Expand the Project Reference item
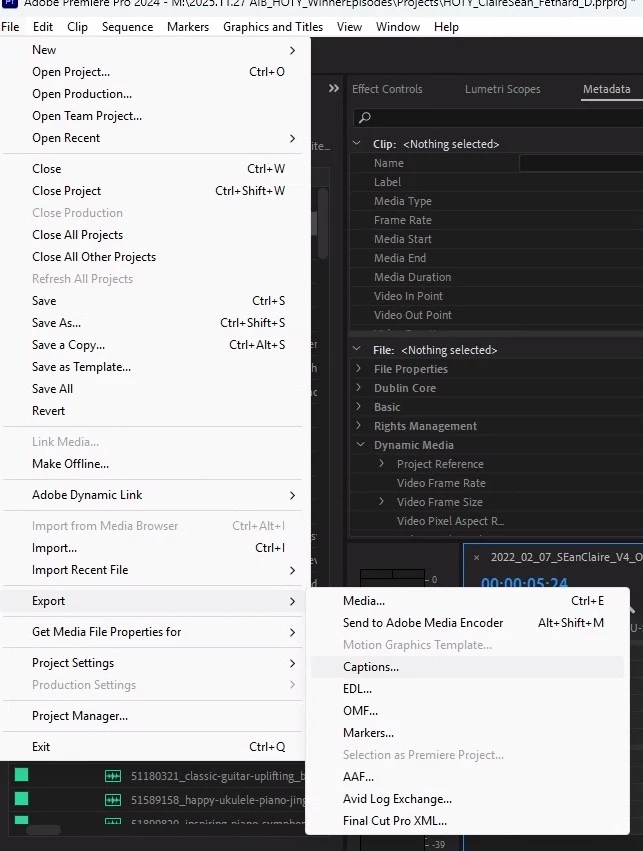 point(381,463)
